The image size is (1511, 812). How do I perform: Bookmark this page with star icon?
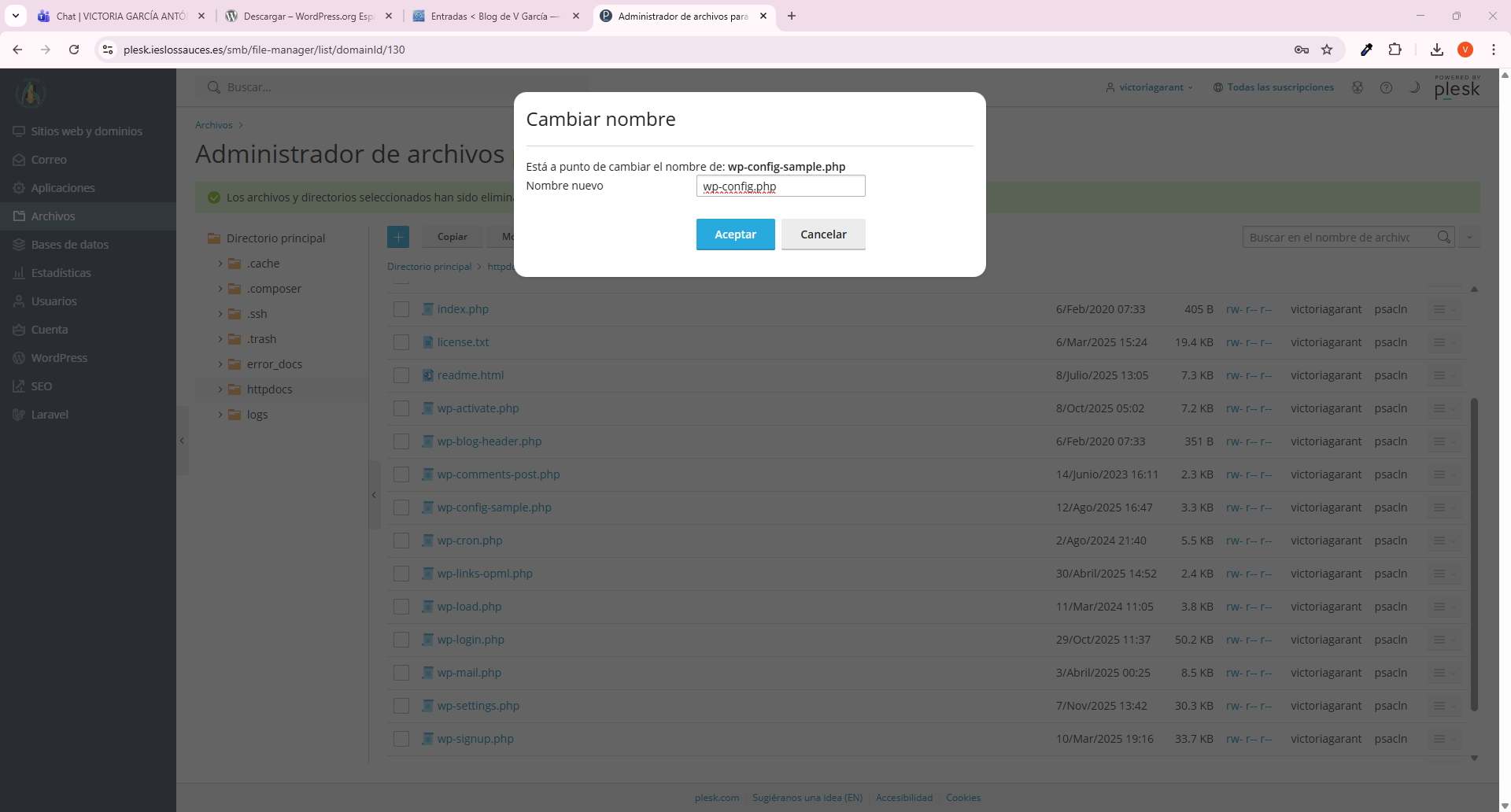click(1327, 50)
